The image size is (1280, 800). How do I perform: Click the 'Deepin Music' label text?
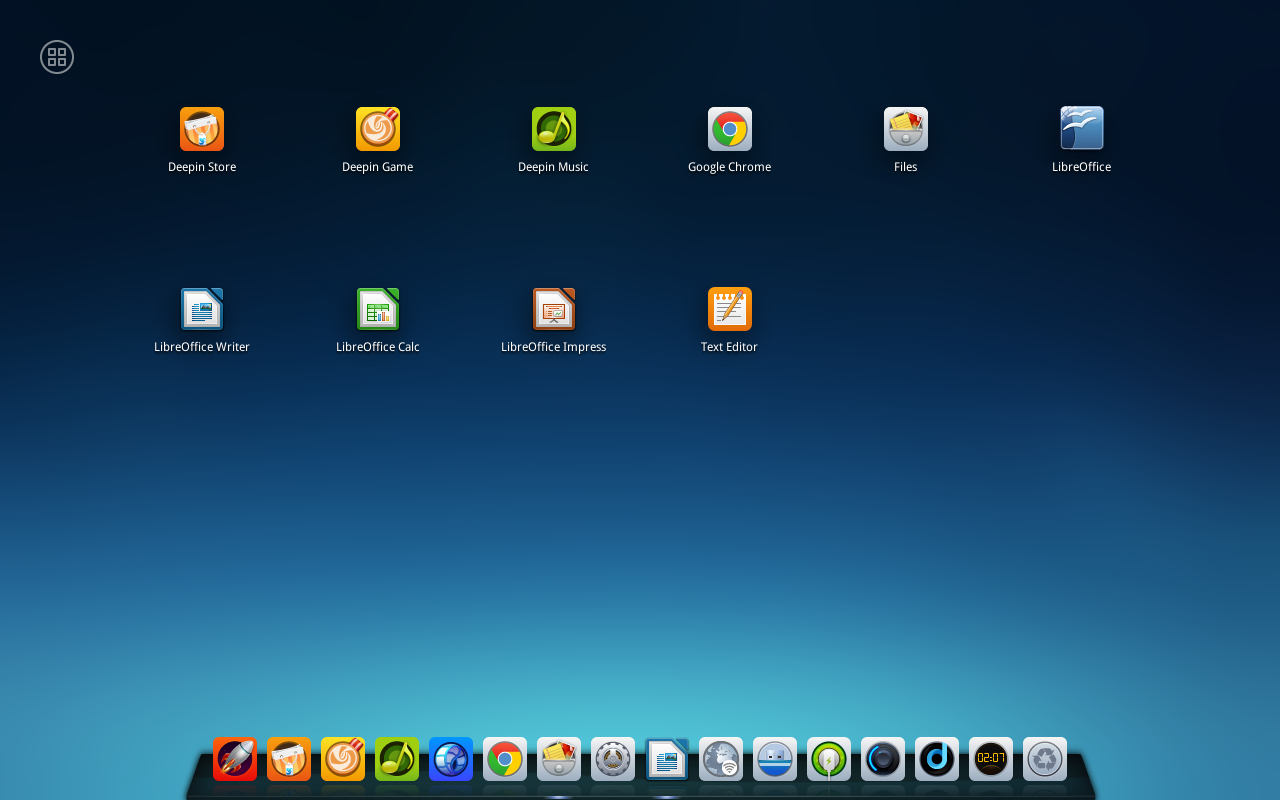point(553,167)
